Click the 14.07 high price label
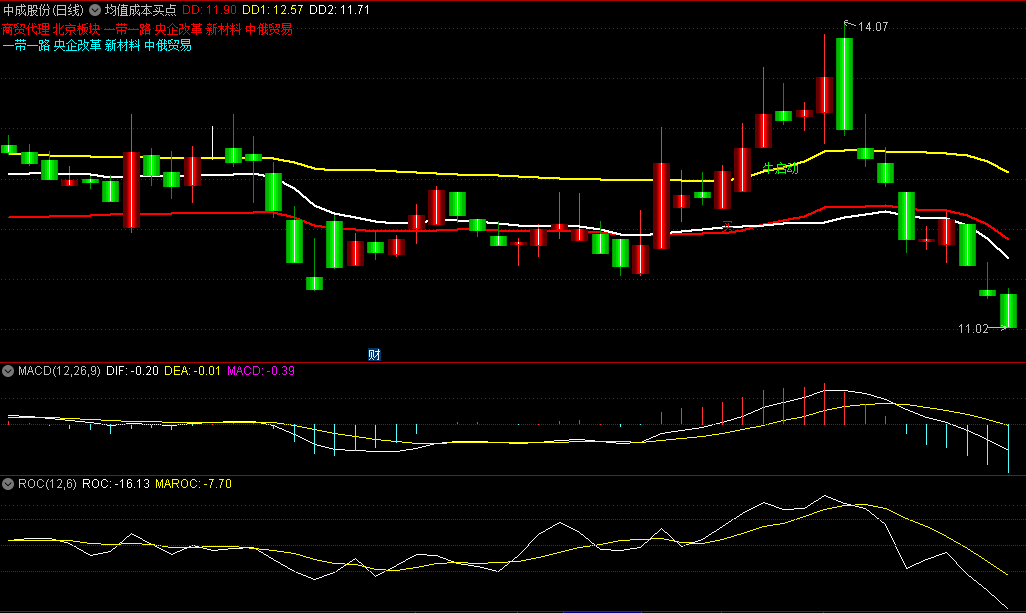The image size is (1026, 613). tap(873, 27)
